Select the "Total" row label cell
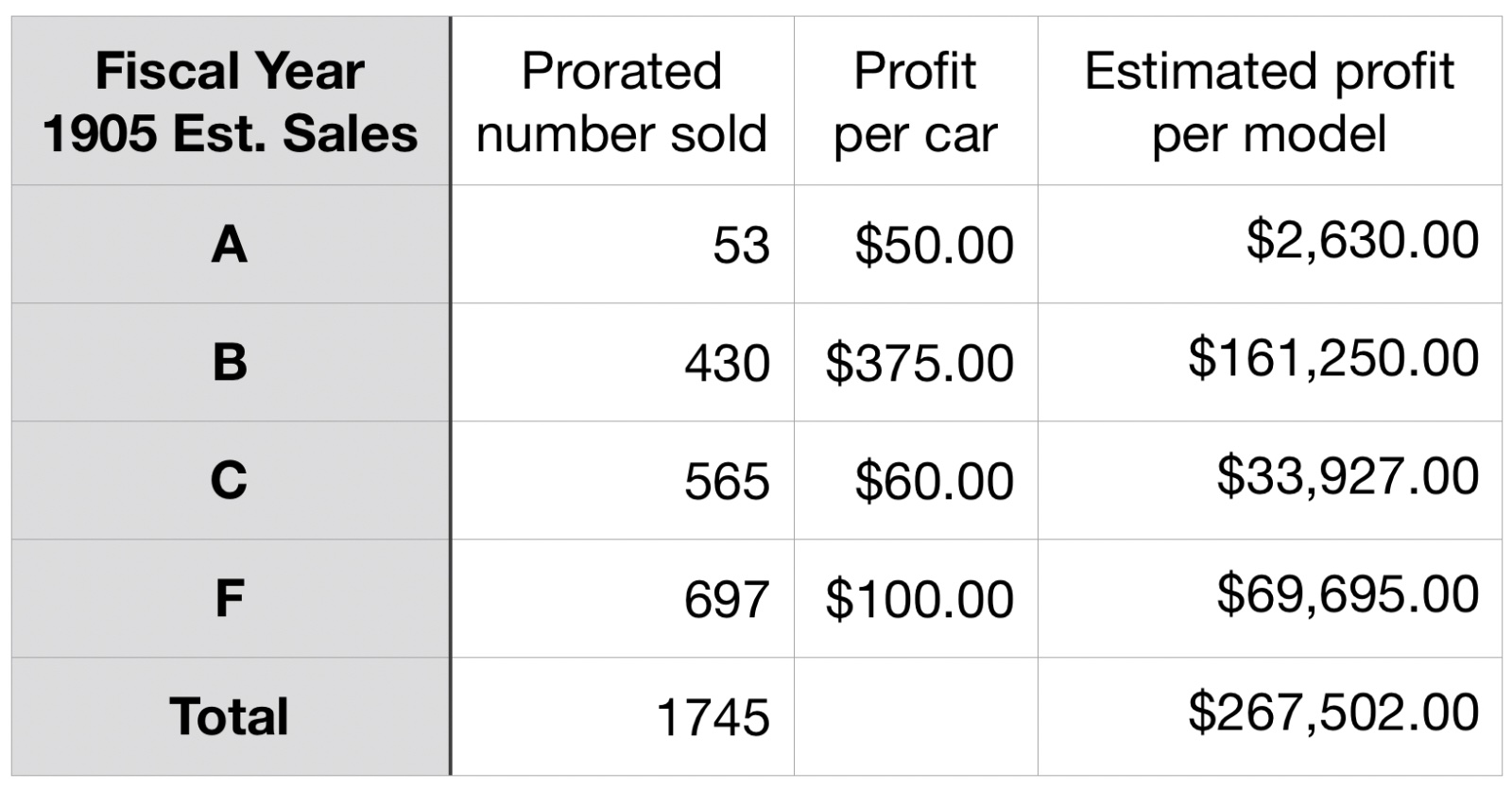This screenshot has width=1512, height=789. coord(231,717)
